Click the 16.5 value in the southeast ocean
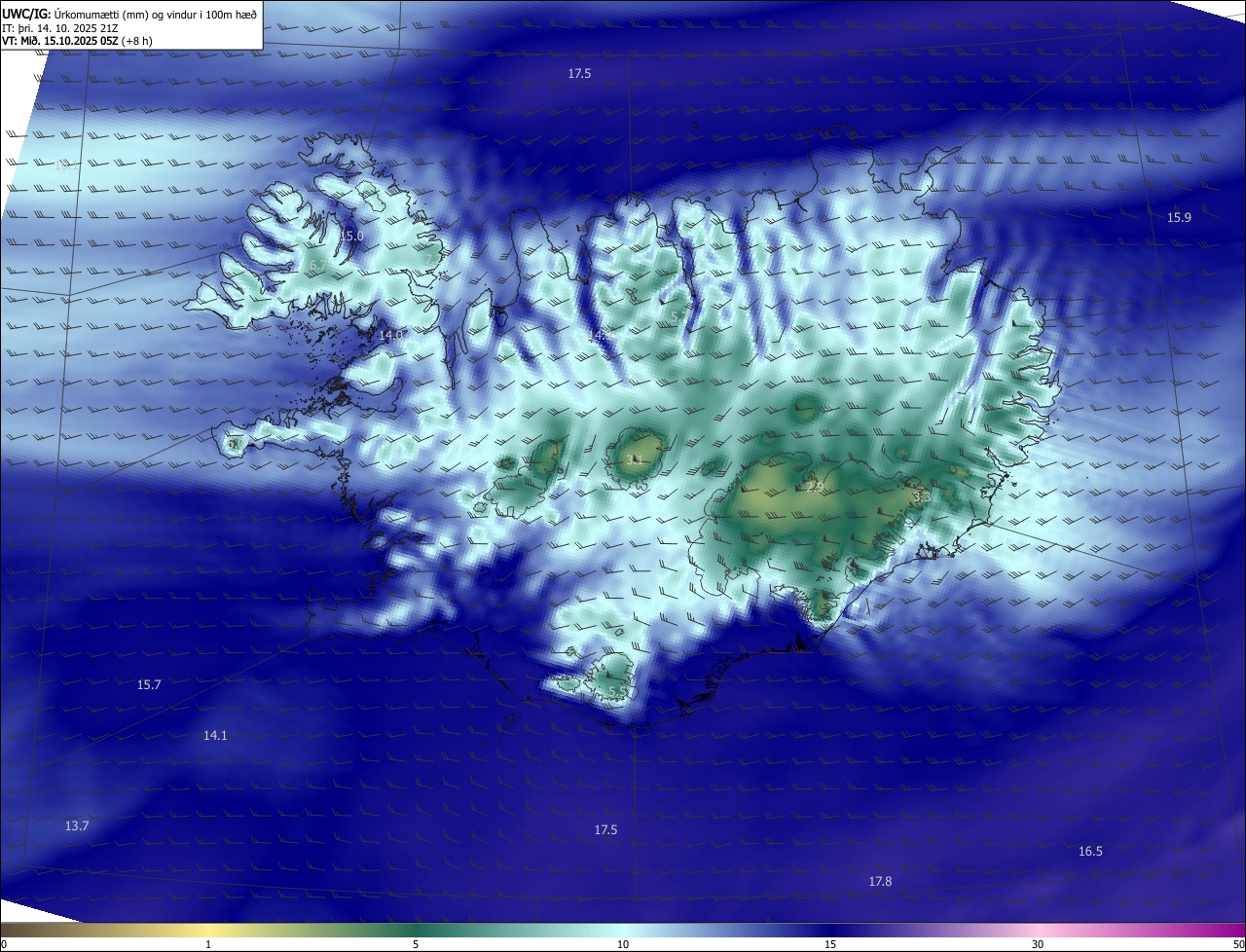Image resolution: width=1246 pixels, height=952 pixels. (1090, 852)
